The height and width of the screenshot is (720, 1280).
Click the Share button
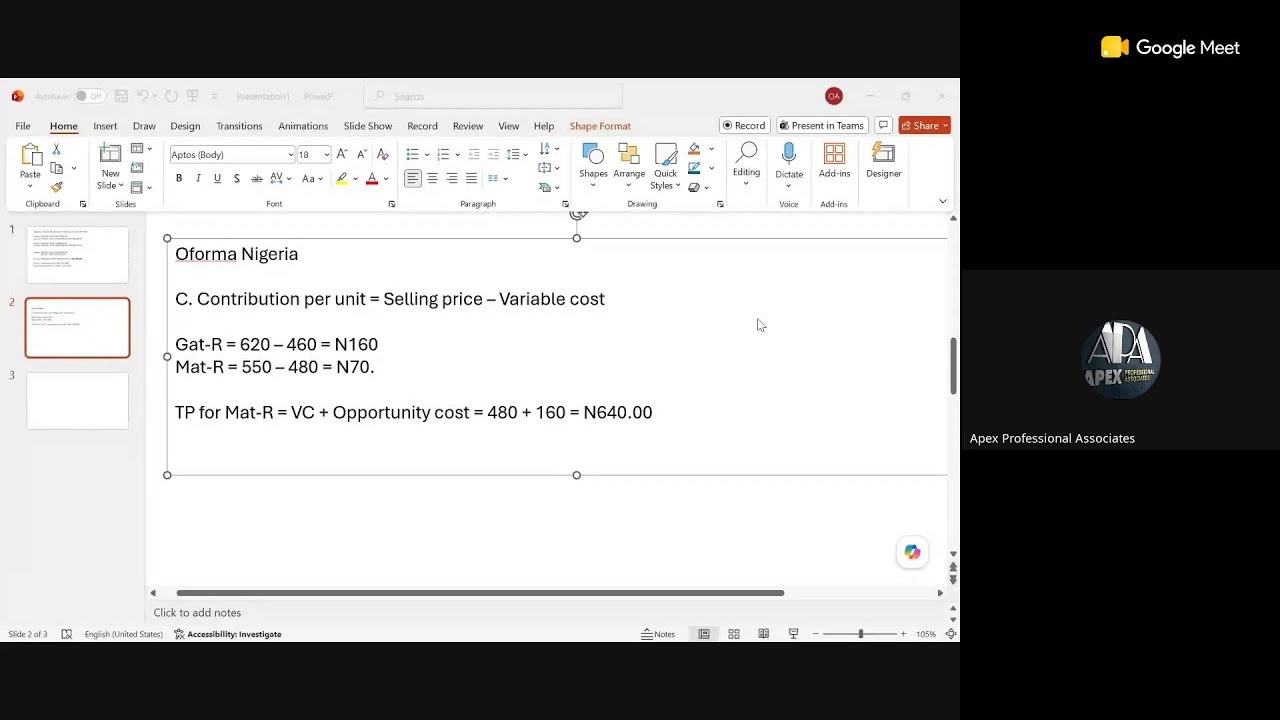tap(924, 125)
